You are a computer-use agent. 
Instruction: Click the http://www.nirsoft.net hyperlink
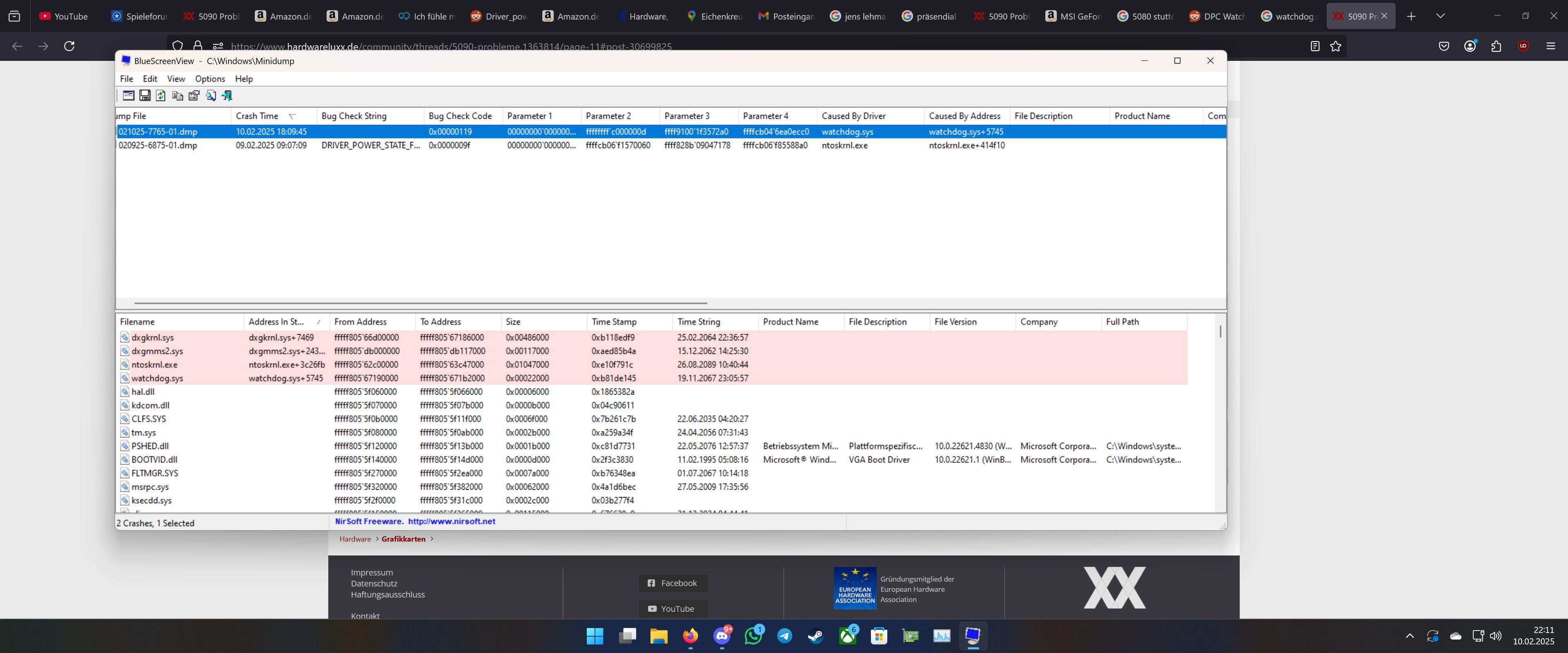452,521
